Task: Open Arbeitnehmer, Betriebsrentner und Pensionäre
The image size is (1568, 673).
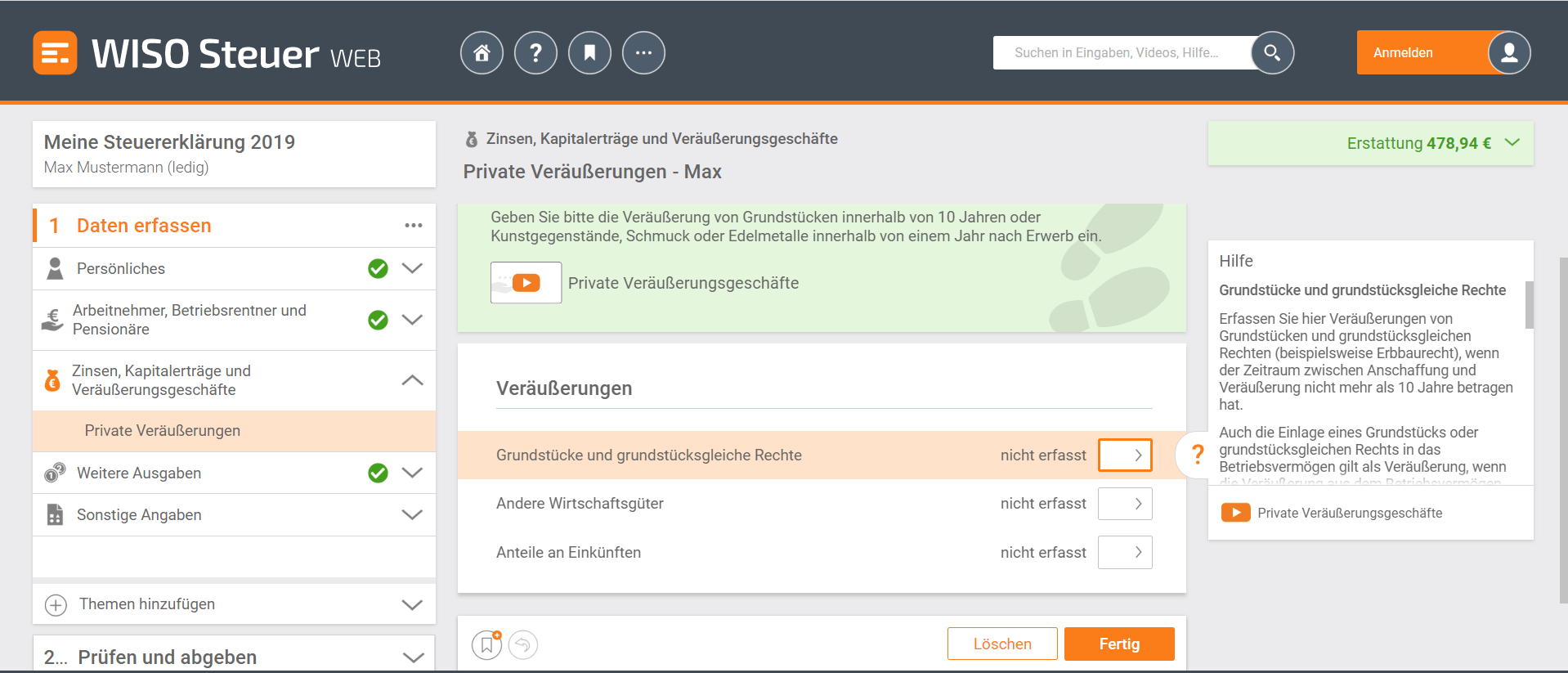Action: pos(190,320)
